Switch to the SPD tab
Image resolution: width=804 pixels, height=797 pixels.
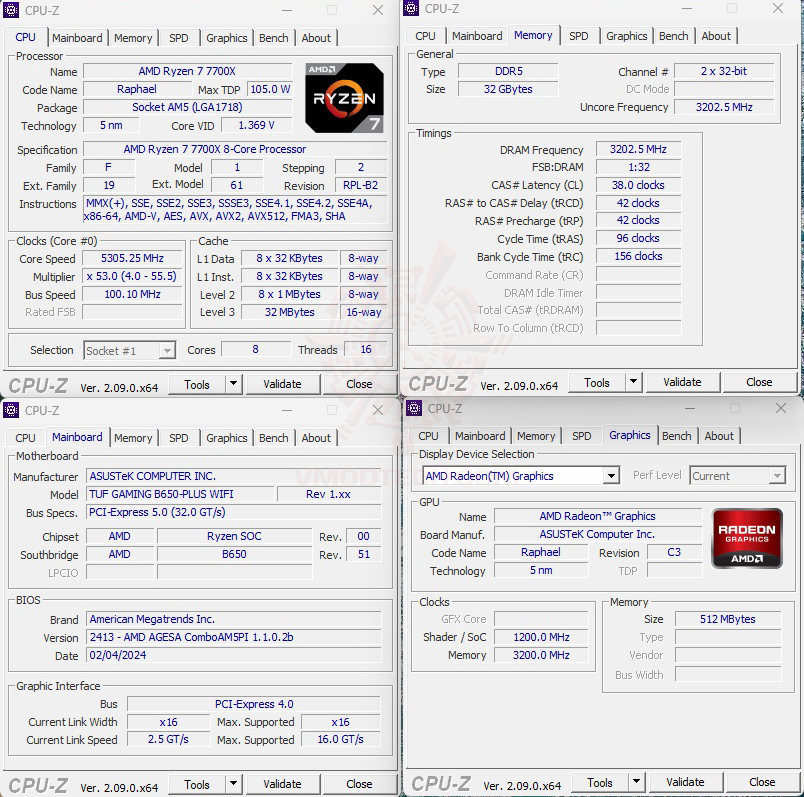[x=179, y=38]
